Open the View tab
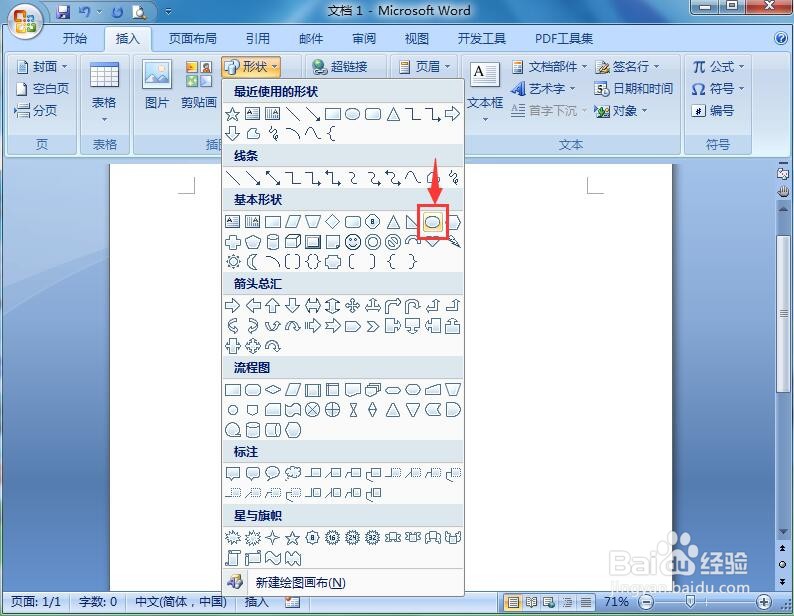The image size is (794, 616). coord(416,38)
